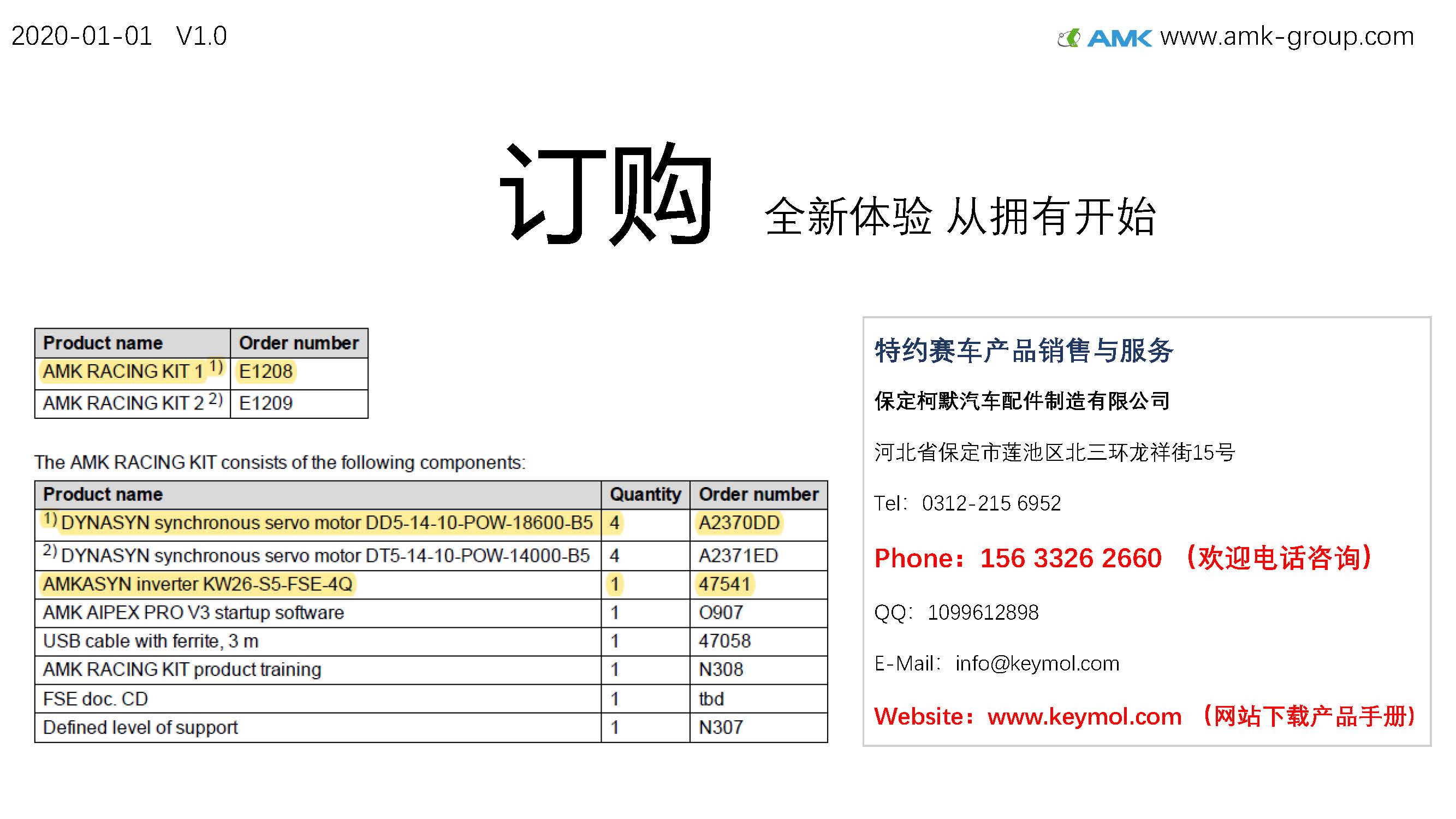Screen dimensions: 1456x819
Task: Select order number N307
Action: click(721, 727)
